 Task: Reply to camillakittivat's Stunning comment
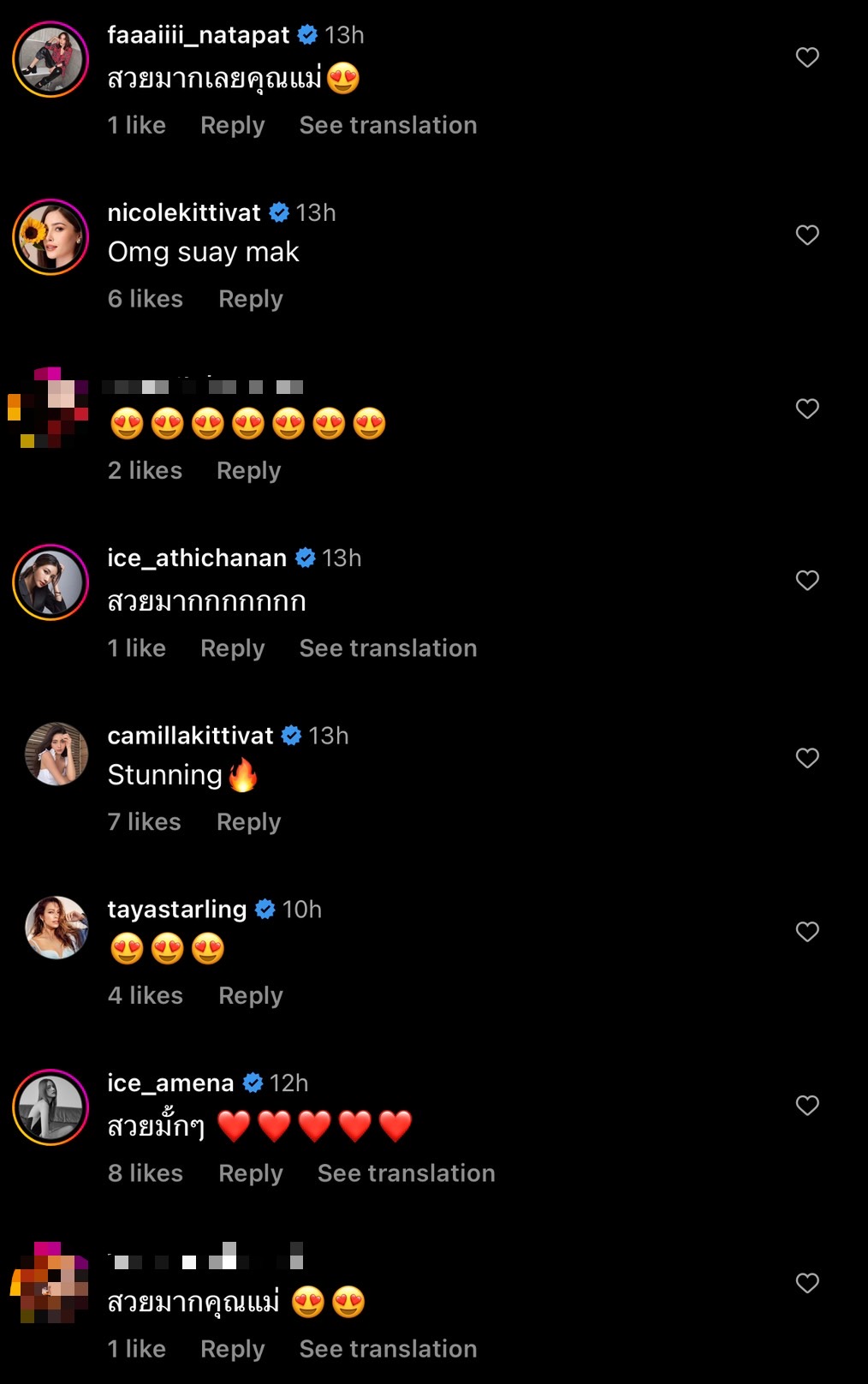248,822
